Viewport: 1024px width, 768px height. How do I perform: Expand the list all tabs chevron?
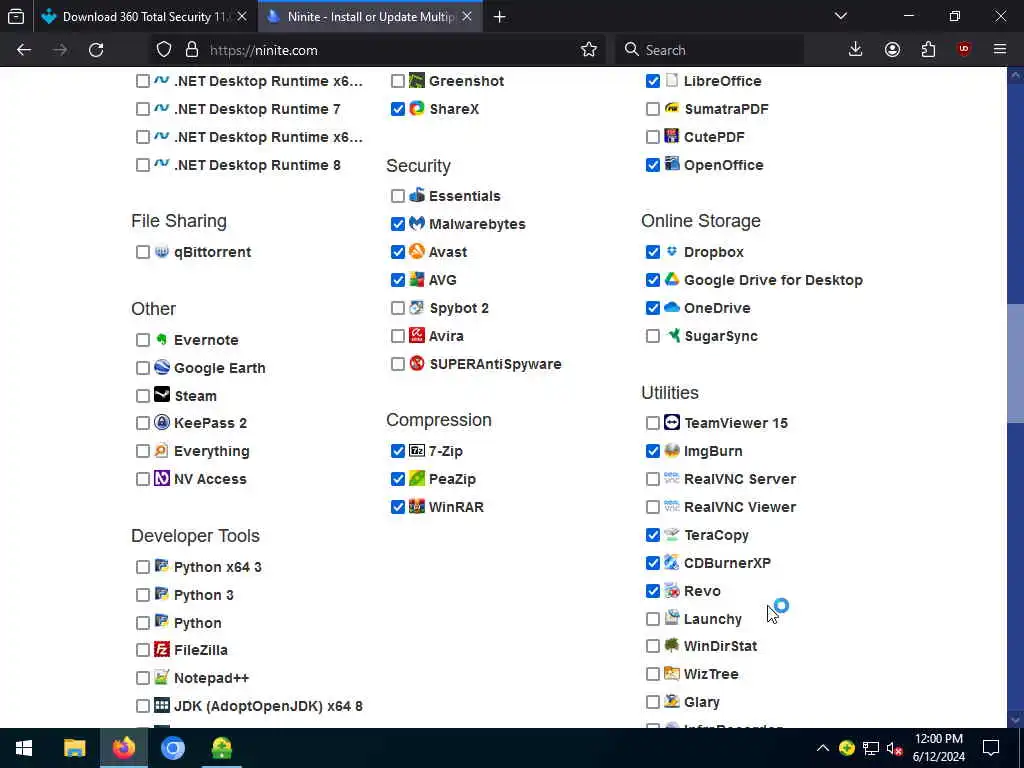[x=840, y=16]
